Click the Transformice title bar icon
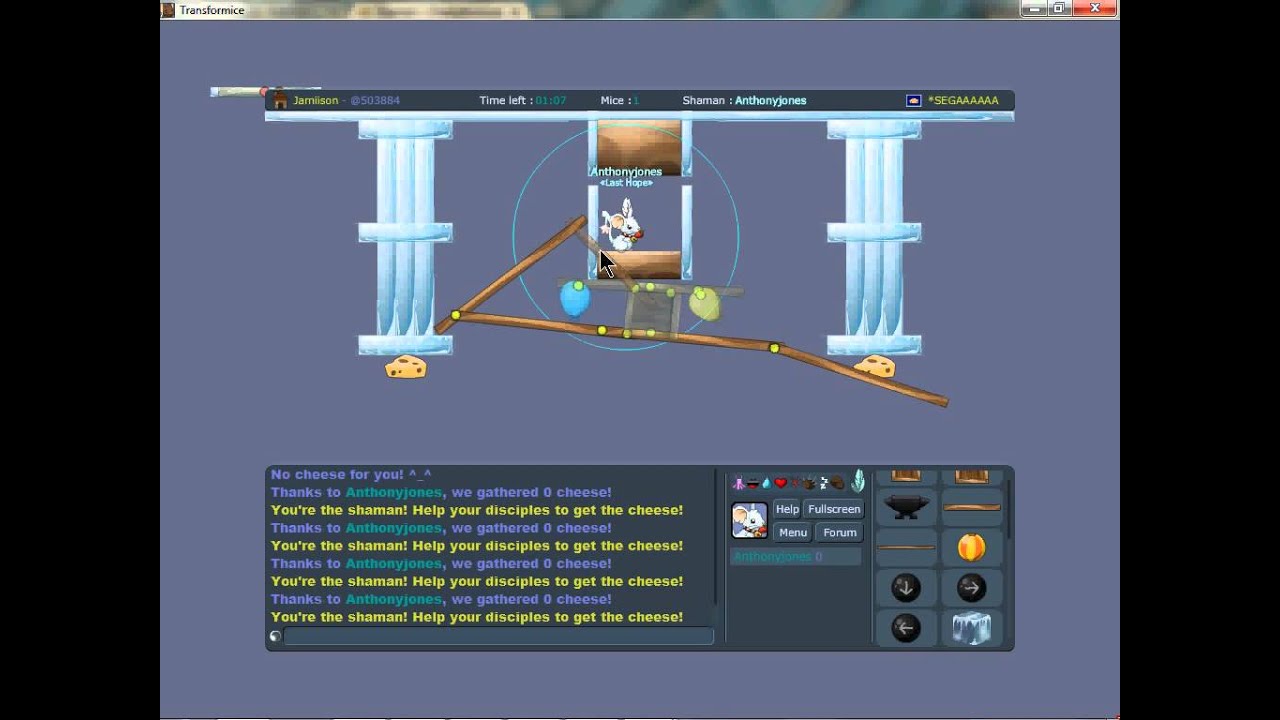This screenshot has width=1280, height=720. (x=168, y=10)
